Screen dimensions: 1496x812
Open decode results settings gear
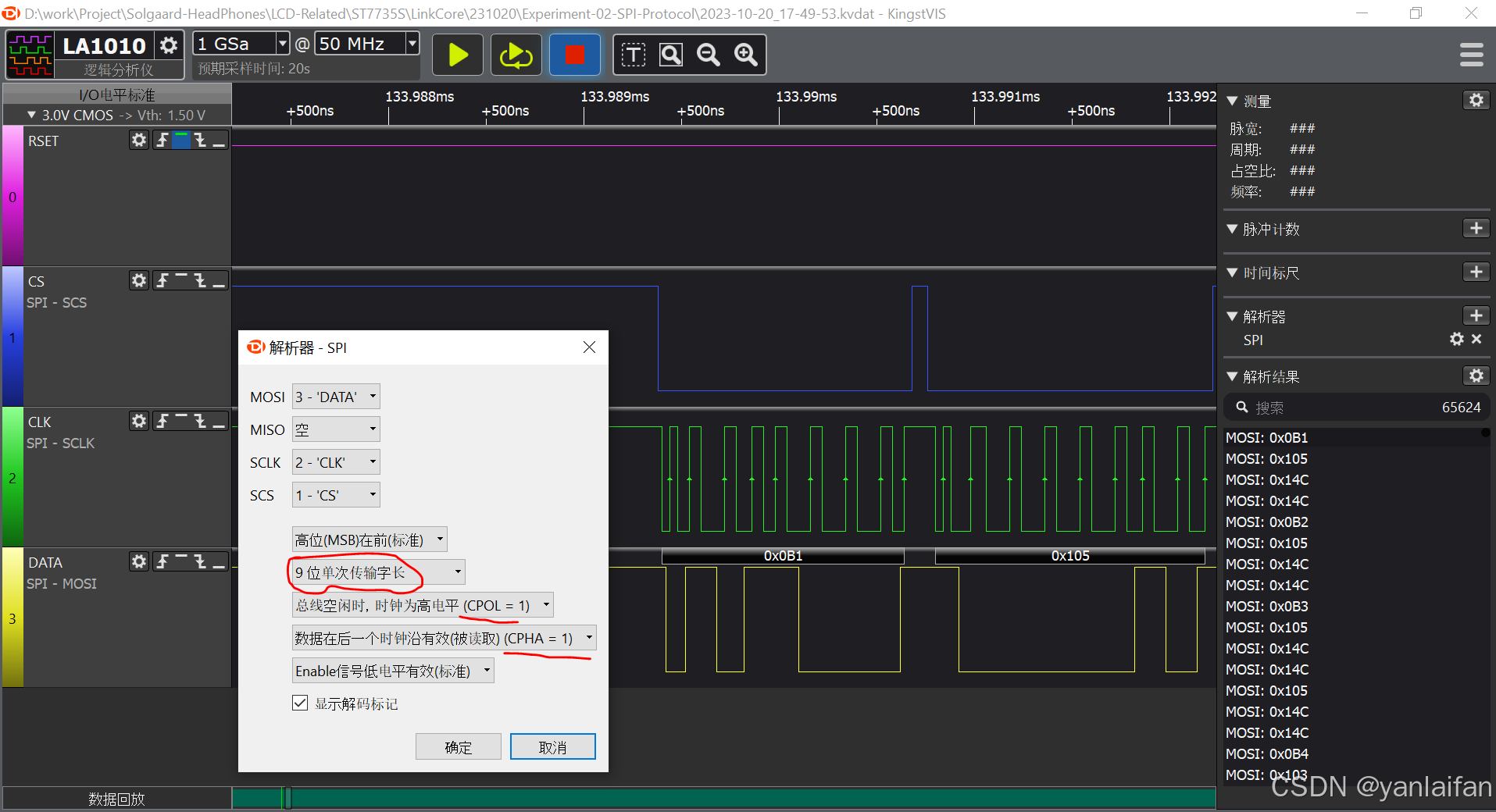click(1476, 376)
